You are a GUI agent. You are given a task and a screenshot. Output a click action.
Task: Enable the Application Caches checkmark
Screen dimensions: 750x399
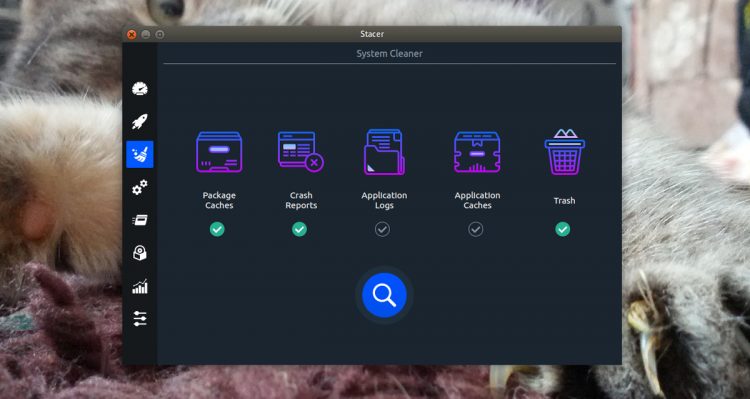[x=475, y=230]
